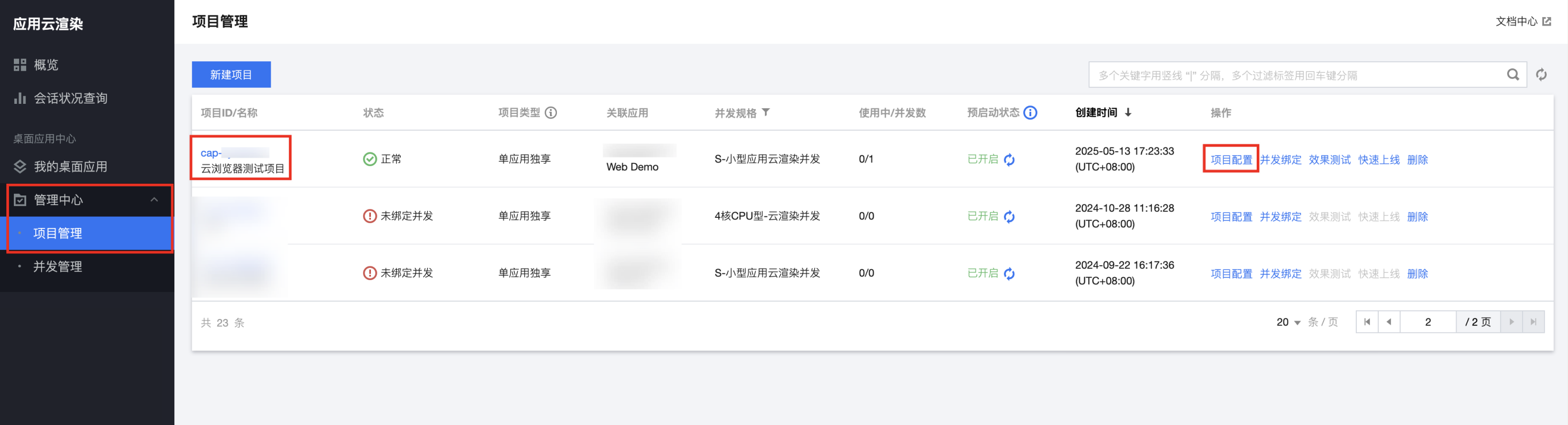Click the 并发规格 filter funnel icon

(x=766, y=112)
